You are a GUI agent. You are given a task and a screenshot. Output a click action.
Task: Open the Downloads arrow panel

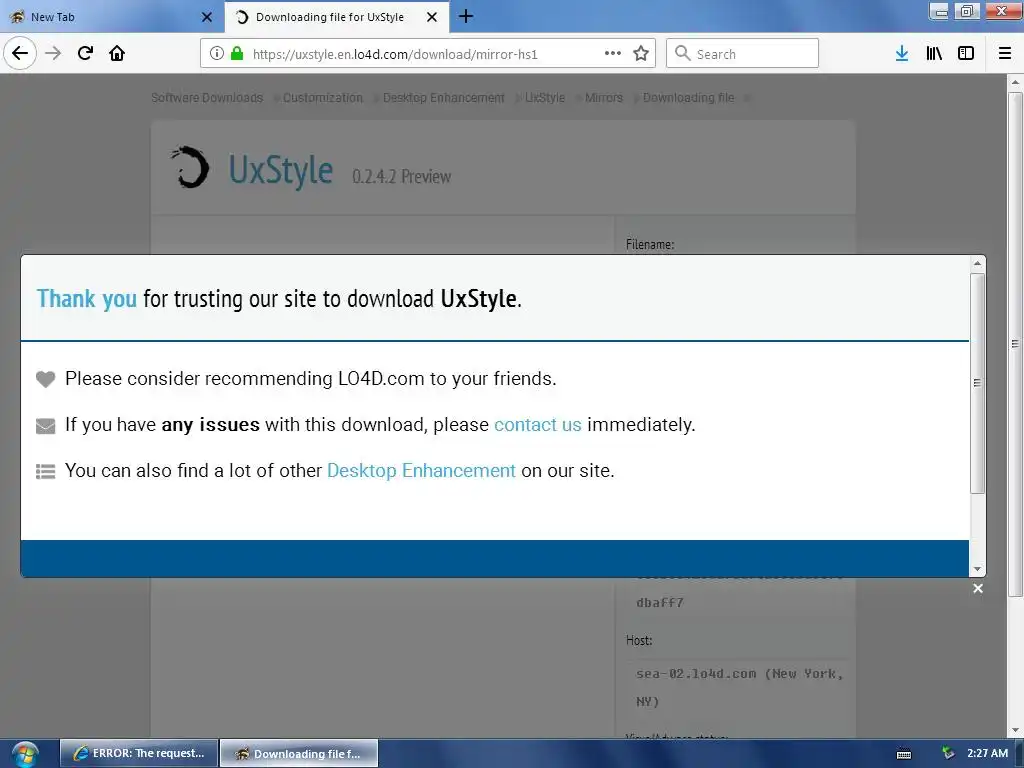click(902, 53)
